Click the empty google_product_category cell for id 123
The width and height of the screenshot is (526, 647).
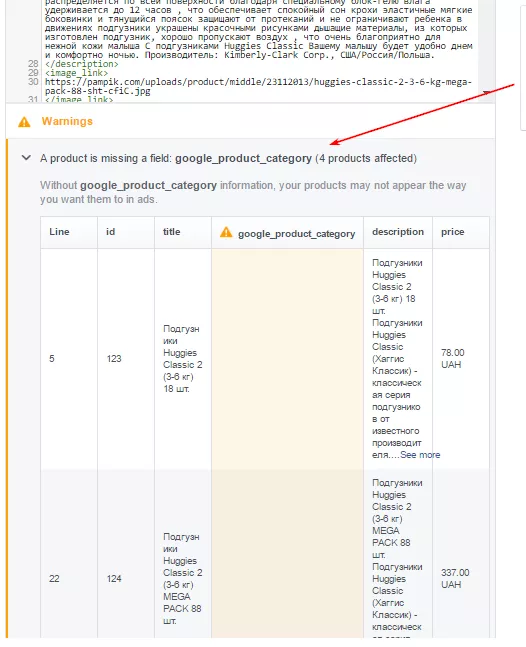pyautogui.click(x=287, y=359)
